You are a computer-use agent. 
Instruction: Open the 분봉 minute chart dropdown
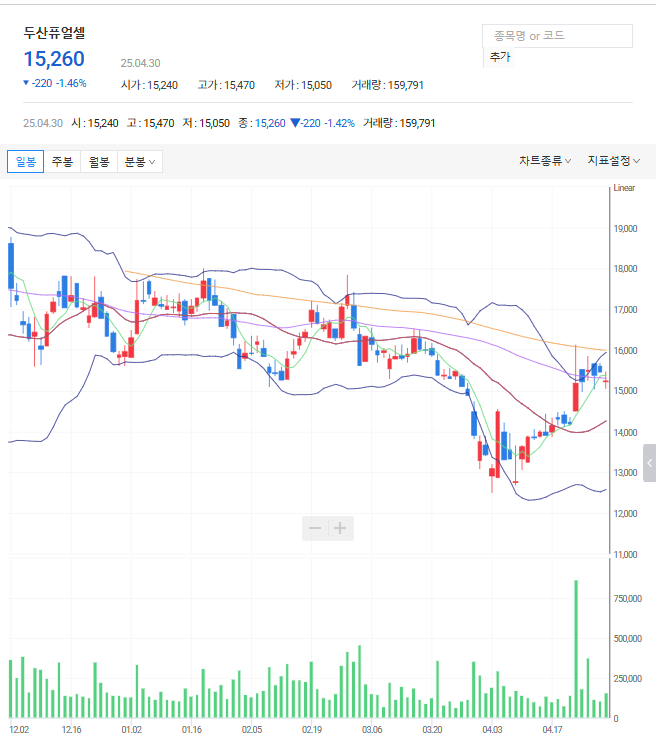point(140,163)
